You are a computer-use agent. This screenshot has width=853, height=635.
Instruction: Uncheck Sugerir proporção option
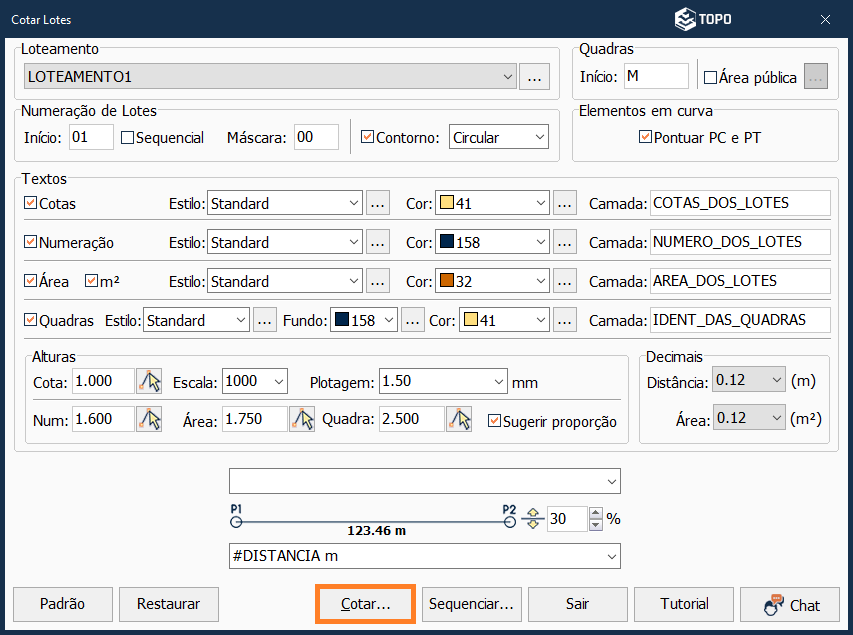pos(494,421)
